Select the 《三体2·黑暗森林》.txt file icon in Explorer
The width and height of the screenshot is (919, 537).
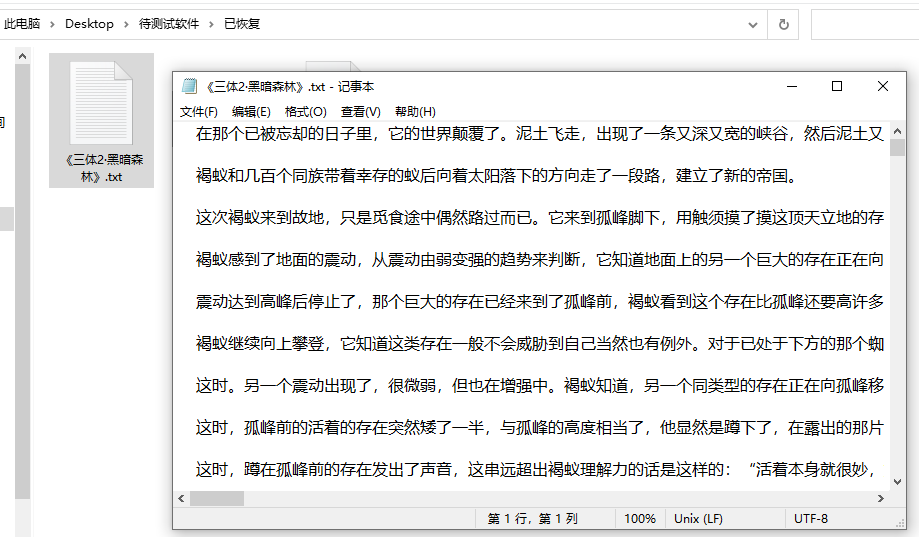click(x=101, y=104)
